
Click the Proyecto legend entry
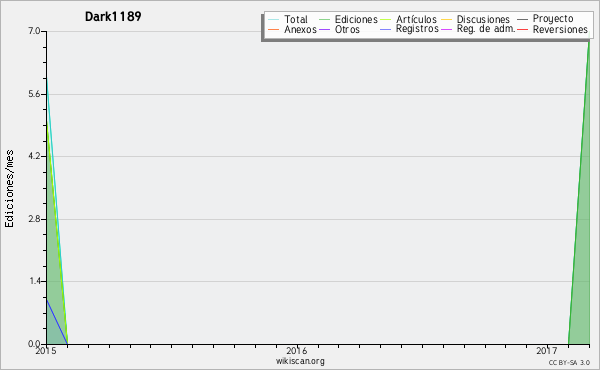(545, 18)
